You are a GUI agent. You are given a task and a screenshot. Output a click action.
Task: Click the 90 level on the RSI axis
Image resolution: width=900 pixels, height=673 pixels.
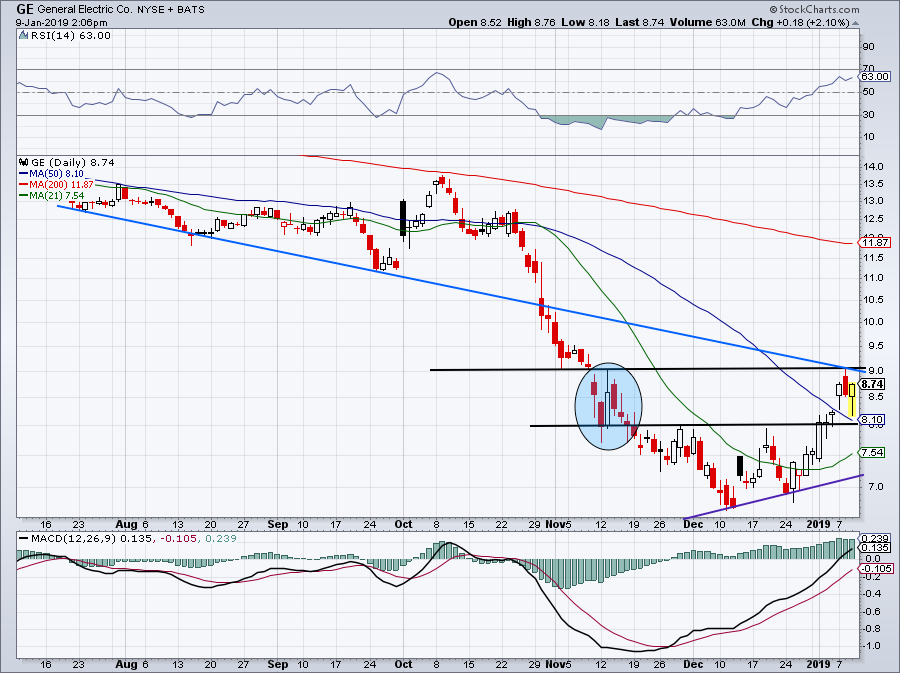(869, 46)
